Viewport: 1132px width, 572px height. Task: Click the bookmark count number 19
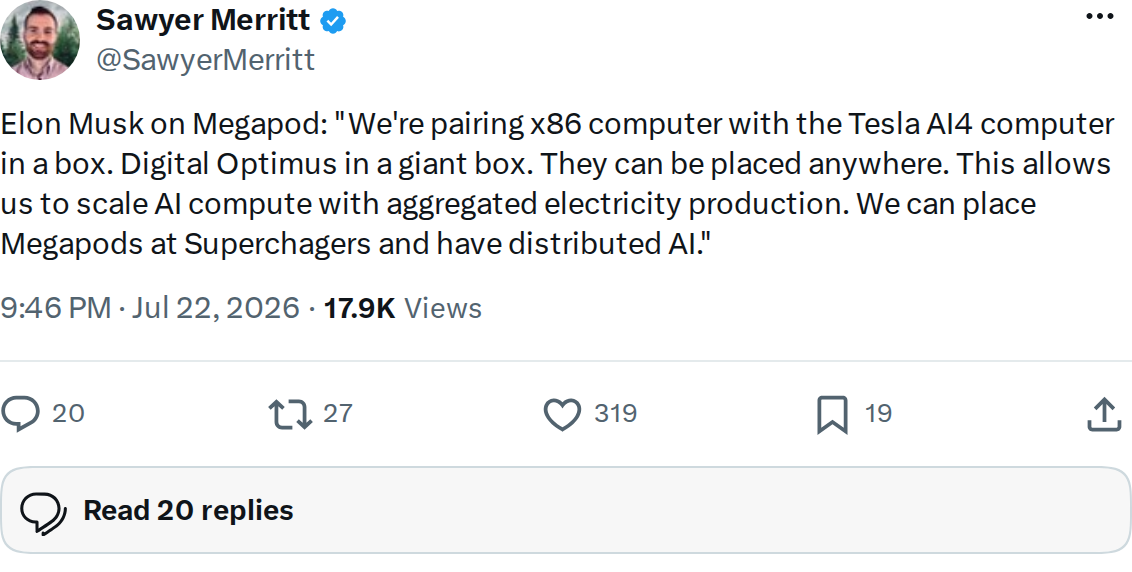point(878,414)
